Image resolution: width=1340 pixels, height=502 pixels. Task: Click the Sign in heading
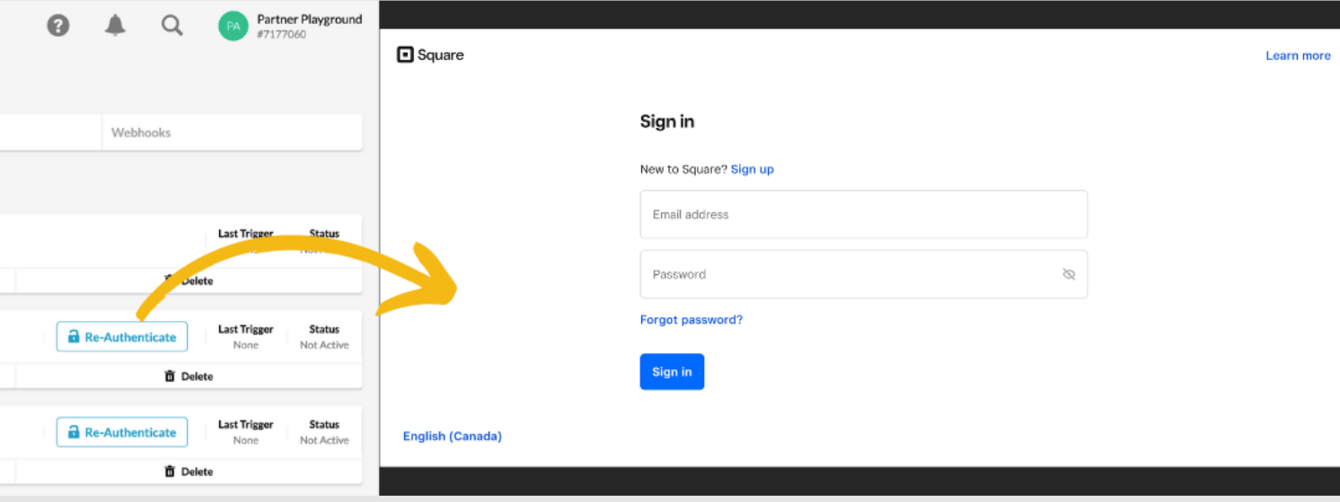[667, 122]
